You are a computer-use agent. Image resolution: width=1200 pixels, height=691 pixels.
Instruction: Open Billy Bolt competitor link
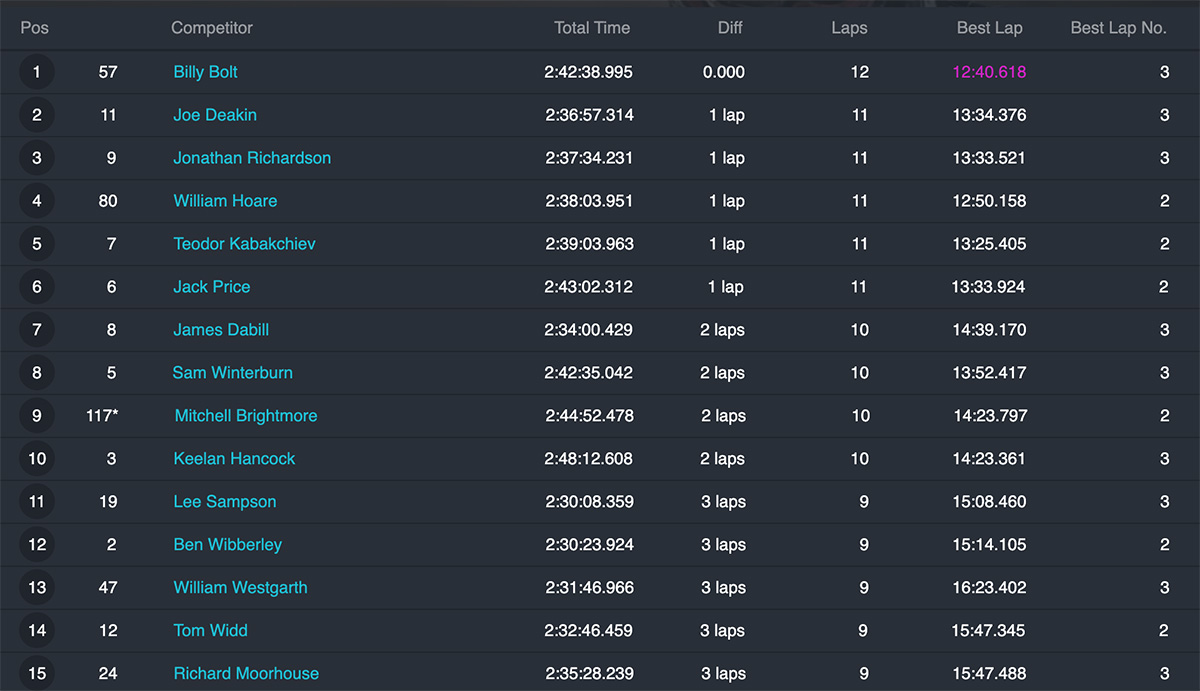pyautogui.click(x=205, y=72)
